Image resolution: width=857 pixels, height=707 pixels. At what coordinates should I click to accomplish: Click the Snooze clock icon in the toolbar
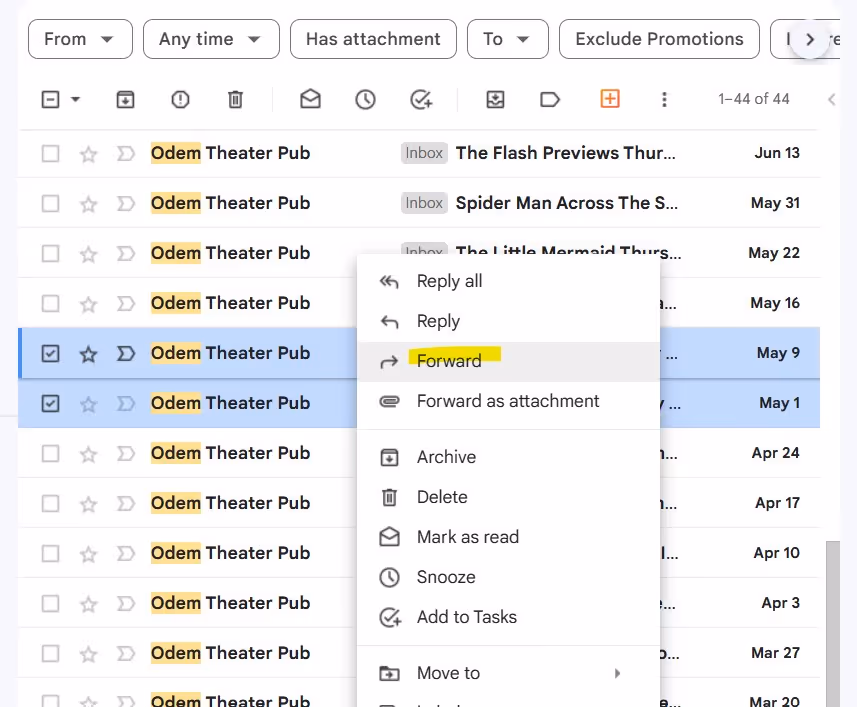point(365,99)
